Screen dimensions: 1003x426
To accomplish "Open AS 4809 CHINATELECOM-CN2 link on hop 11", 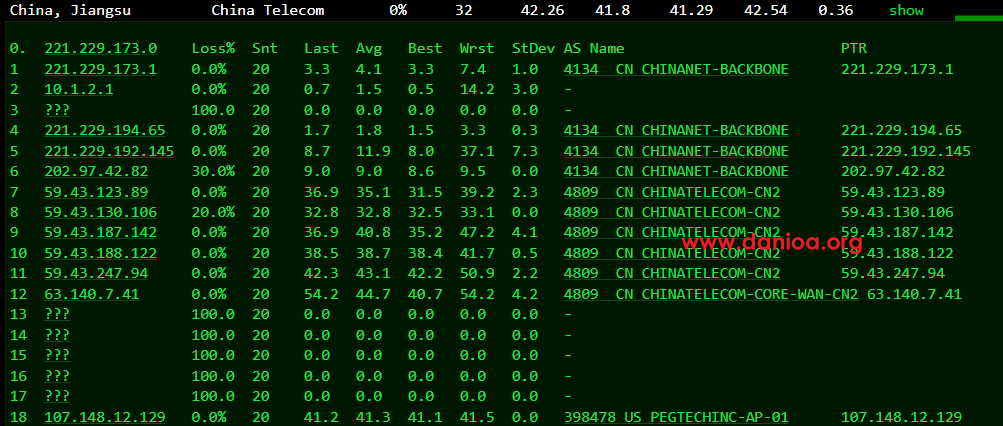I will pyautogui.click(x=672, y=274).
